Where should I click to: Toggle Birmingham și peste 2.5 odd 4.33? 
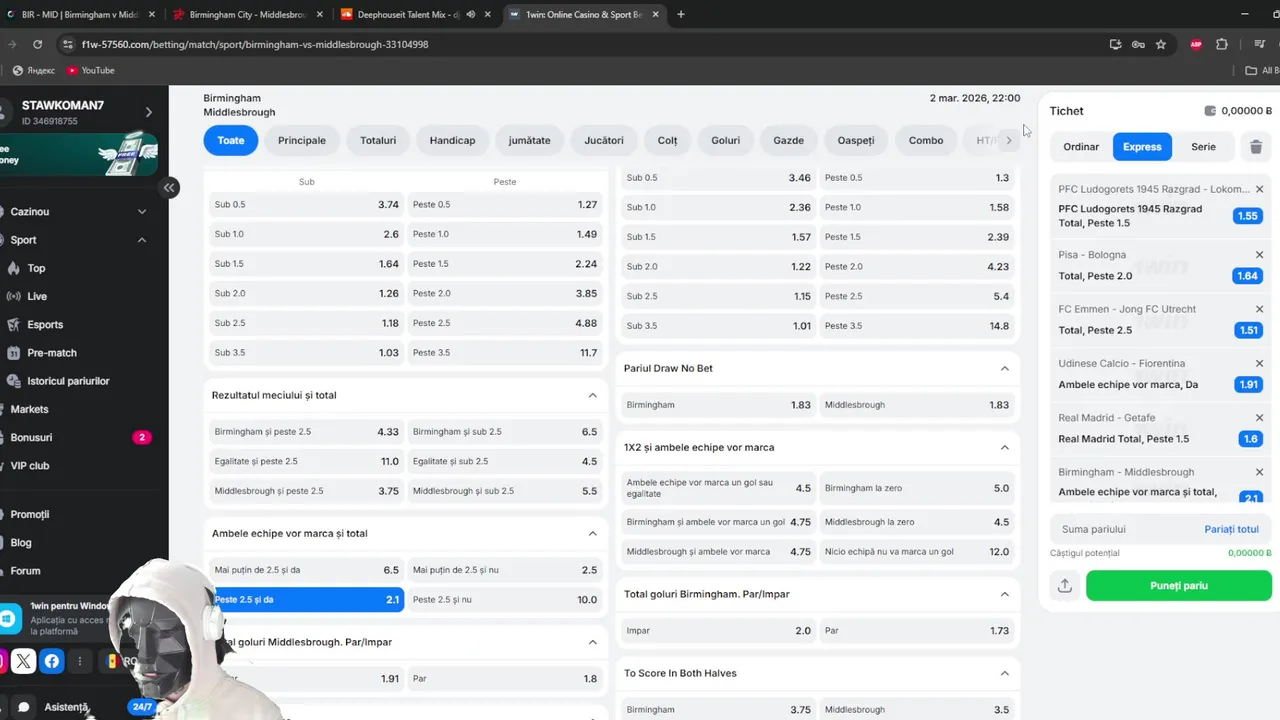tap(306, 432)
